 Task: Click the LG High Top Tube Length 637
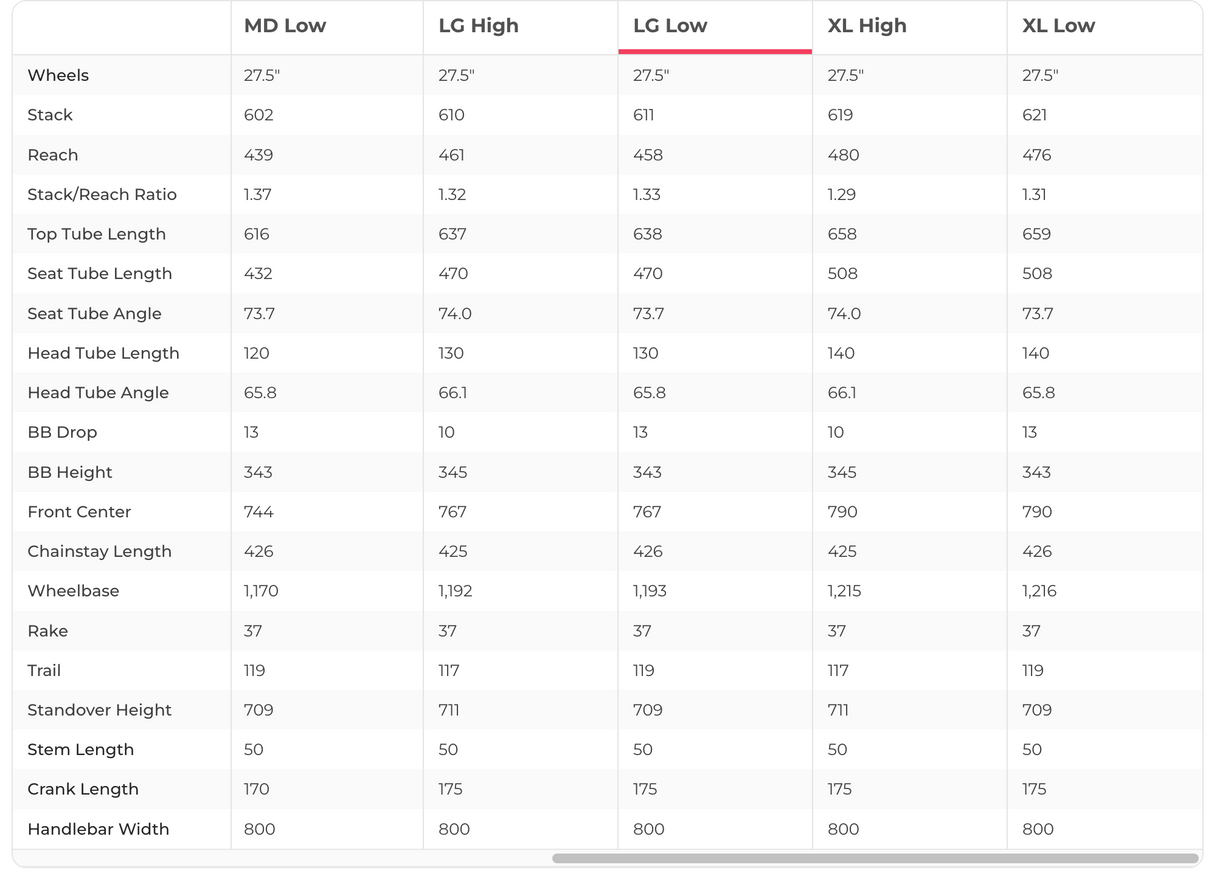(x=452, y=234)
